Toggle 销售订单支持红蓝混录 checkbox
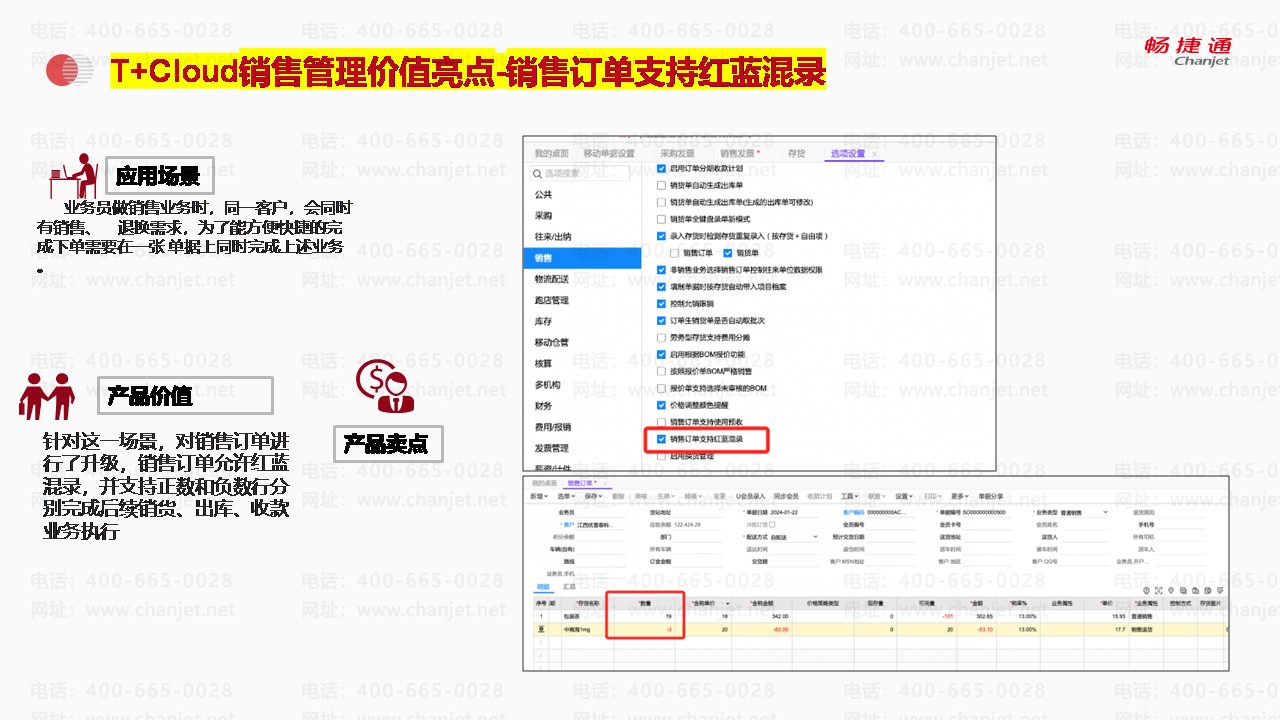Viewport: 1280px width, 720px height. [661, 438]
